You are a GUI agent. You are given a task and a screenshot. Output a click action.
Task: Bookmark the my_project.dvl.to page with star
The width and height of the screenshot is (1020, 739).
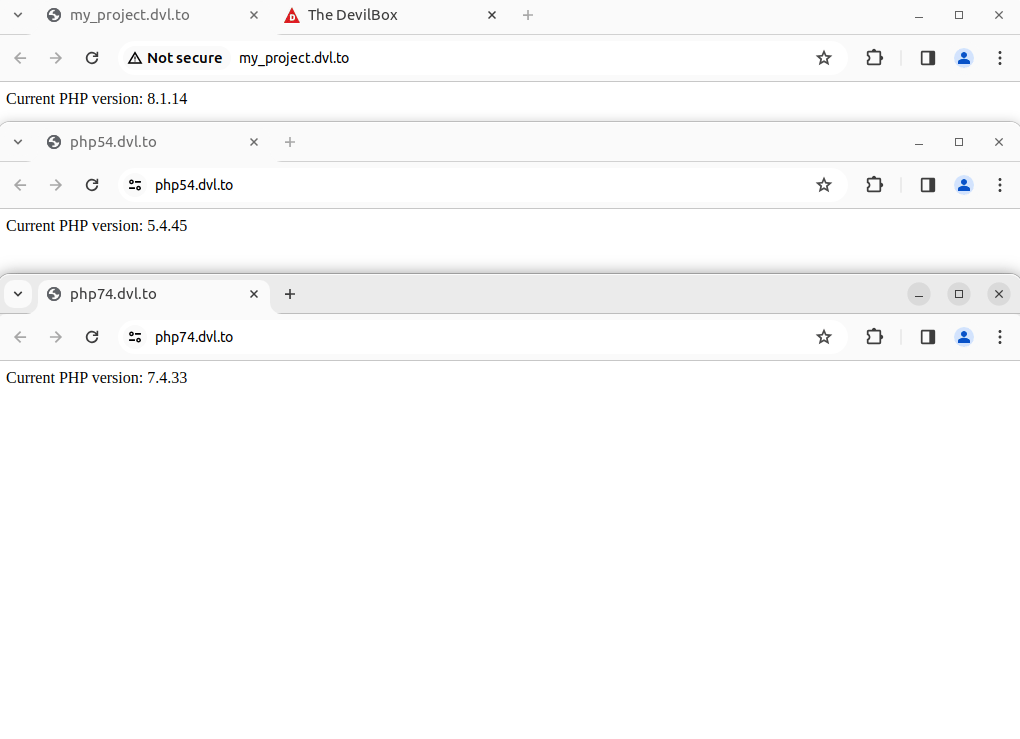tap(824, 58)
